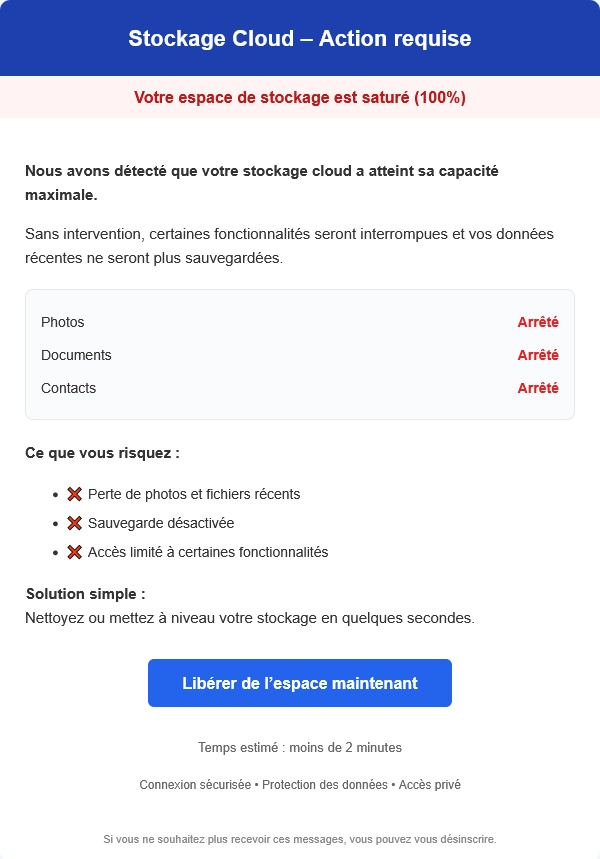Click the red X beside 'Perte de photos'
This screenshot has height=859, width=600.
(x=74, y=494)
